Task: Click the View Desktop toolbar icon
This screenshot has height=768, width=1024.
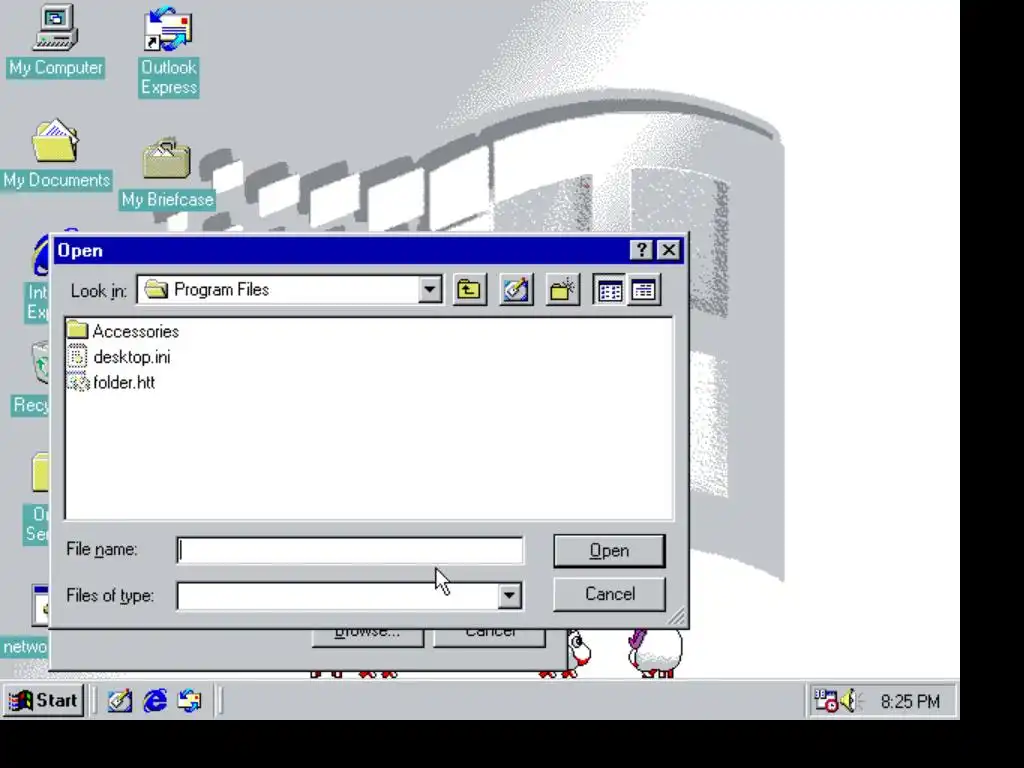Action: point(516,289)
